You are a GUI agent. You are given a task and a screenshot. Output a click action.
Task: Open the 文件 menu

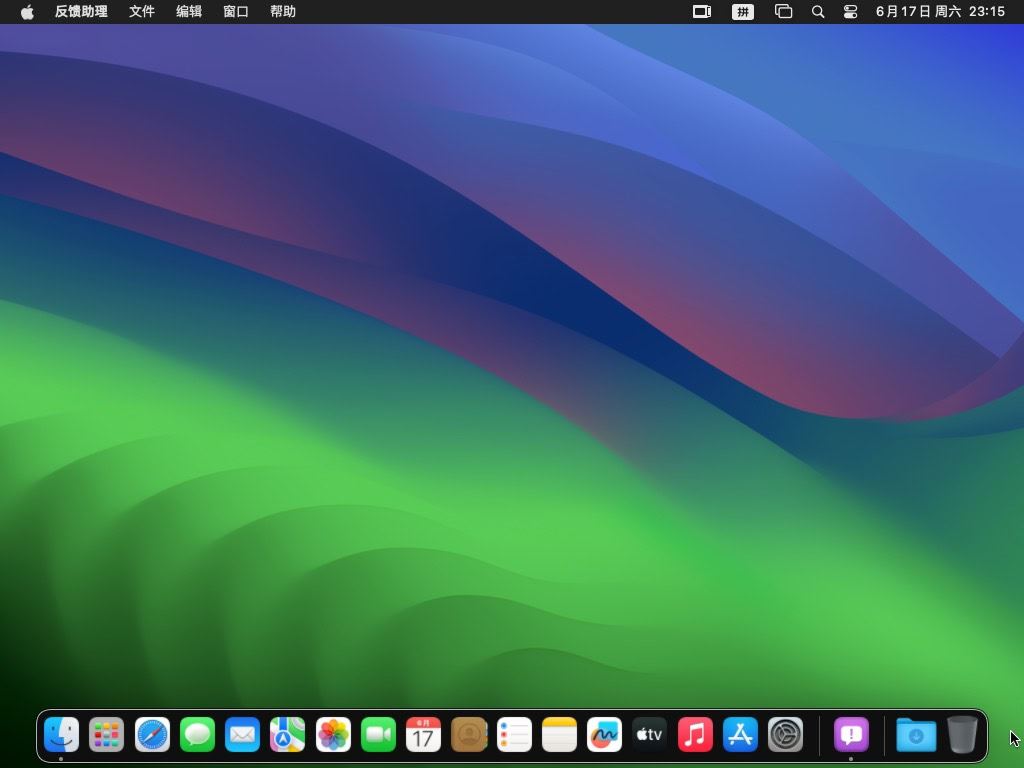tap(142, 12)
